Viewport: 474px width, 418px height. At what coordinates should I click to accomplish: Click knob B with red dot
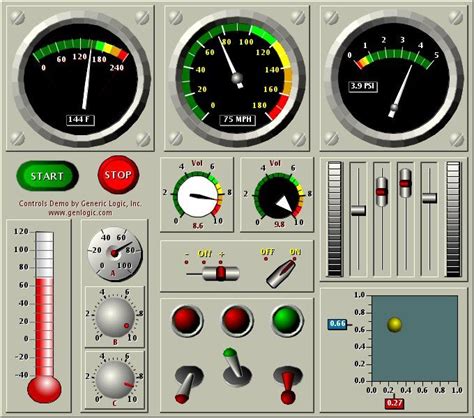(115, 317)
